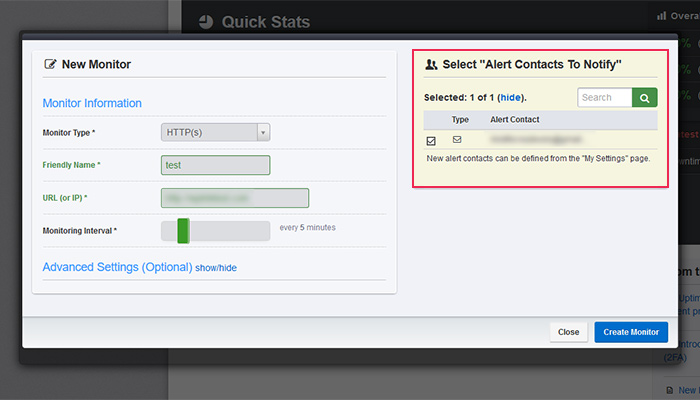Click the green search magnifier button
700x400 pixels.
pyautogui.click(x=644, y=97)
